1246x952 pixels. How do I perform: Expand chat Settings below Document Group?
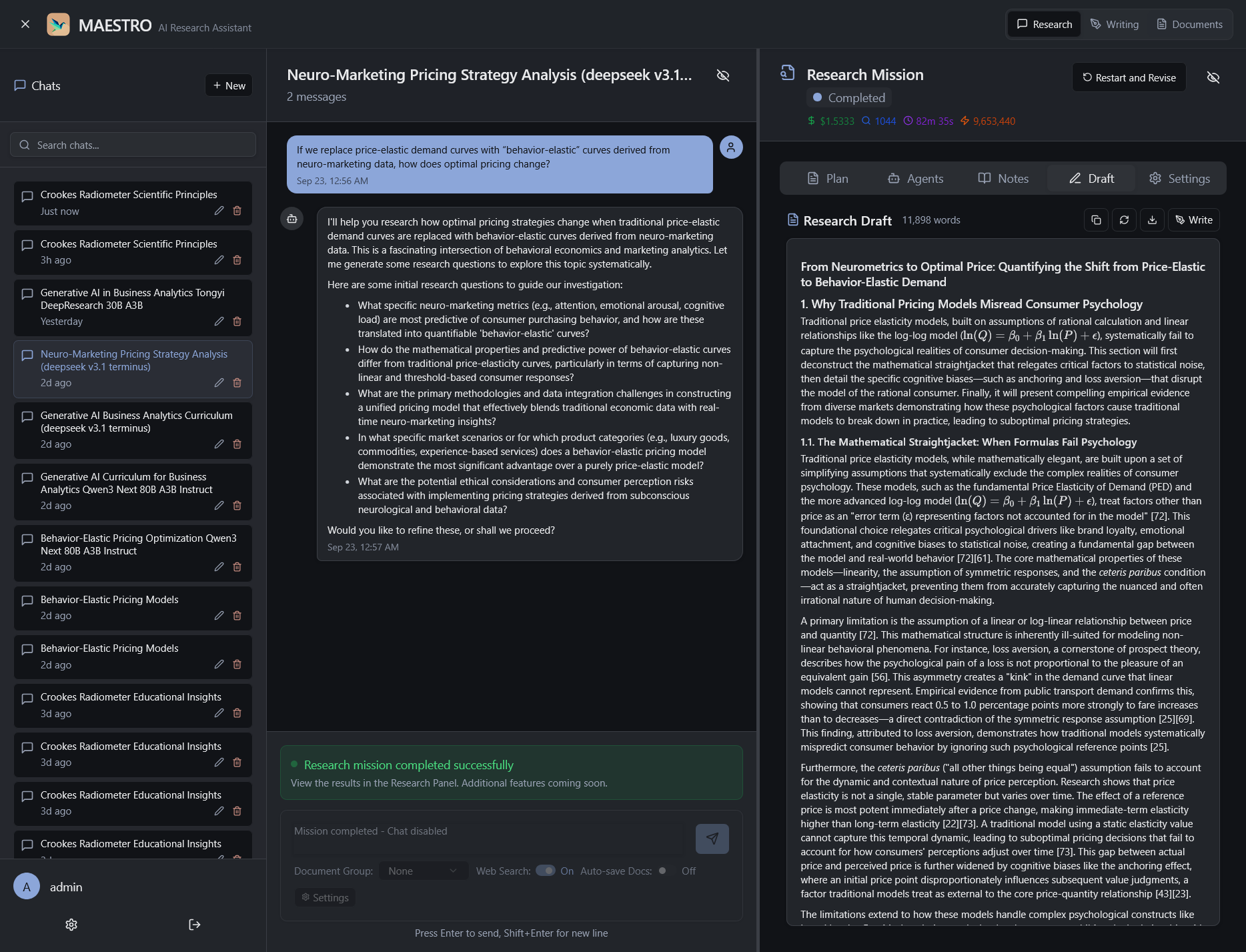(x=325, y=898)
